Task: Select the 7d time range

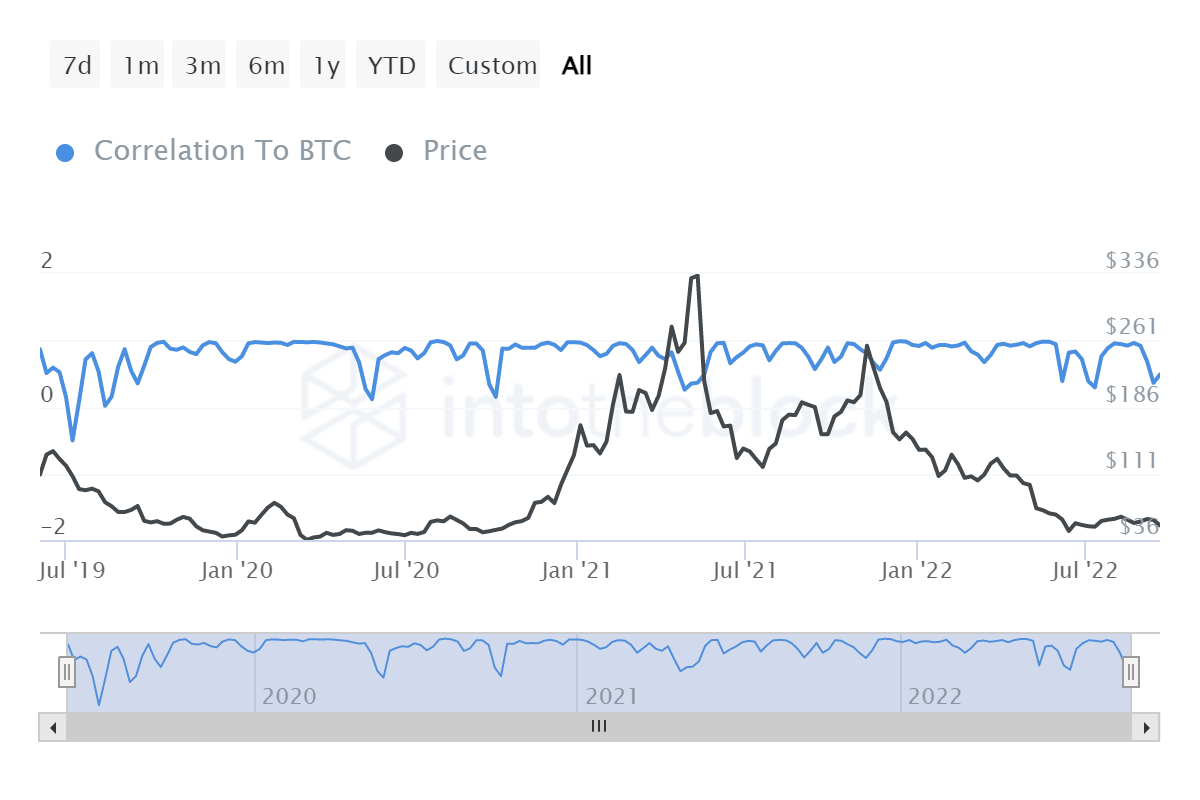Action: [76, 66]
